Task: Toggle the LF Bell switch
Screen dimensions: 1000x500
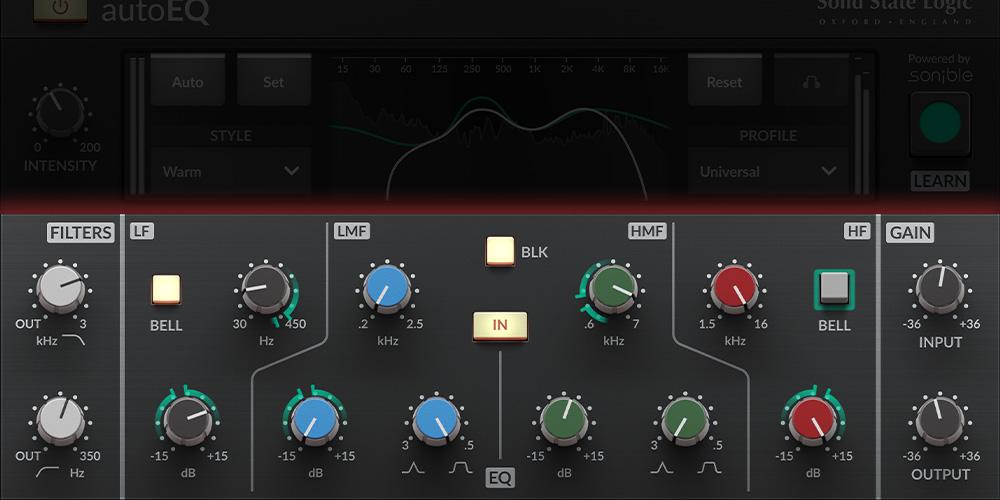Action: click(x=166, y=290)
